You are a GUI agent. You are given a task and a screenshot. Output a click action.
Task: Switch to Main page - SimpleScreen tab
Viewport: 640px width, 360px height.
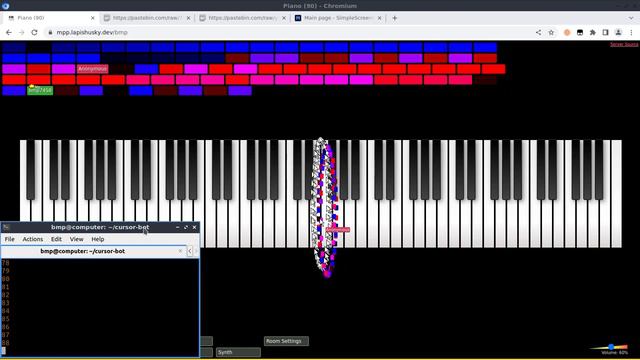tap(338, 18)
